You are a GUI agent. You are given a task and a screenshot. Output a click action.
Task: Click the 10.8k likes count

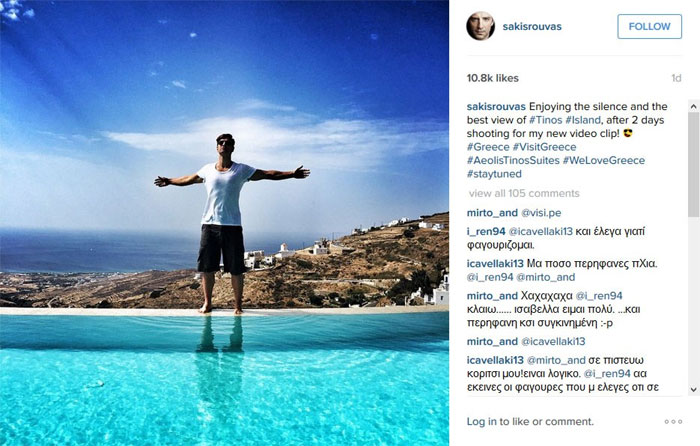[x=492, y=78]
